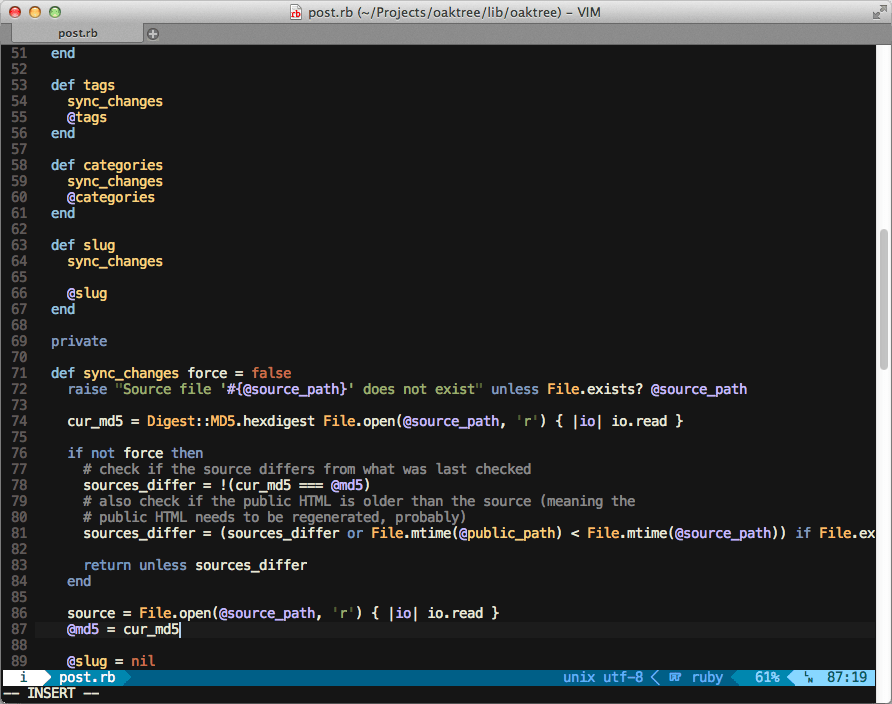Click the insert mode 'i' indicator in statusline
This screenshot has height=704, width=892.
point(23,677)
